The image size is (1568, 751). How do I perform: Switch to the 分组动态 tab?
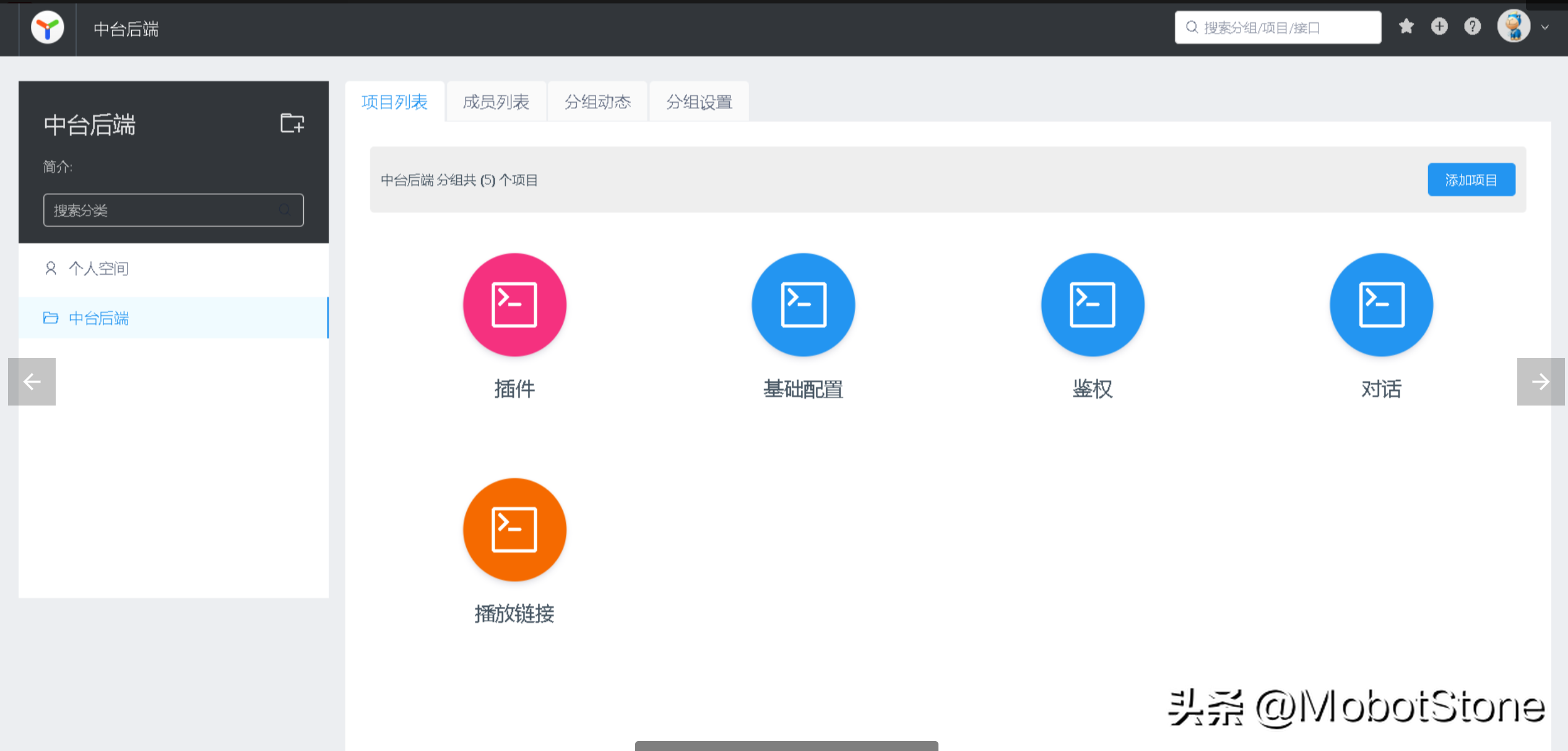597,101
